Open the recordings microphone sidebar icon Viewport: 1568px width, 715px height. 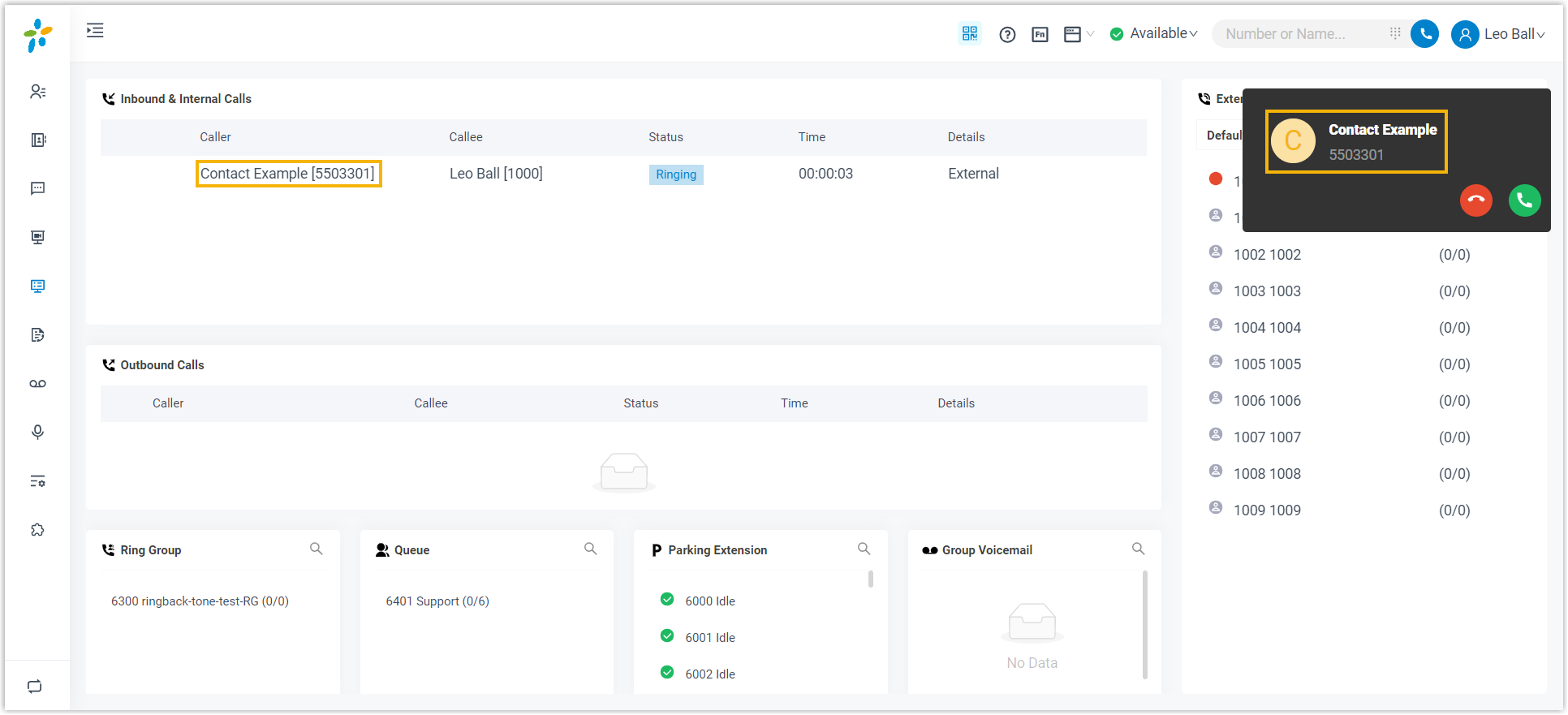coord(37,433)
